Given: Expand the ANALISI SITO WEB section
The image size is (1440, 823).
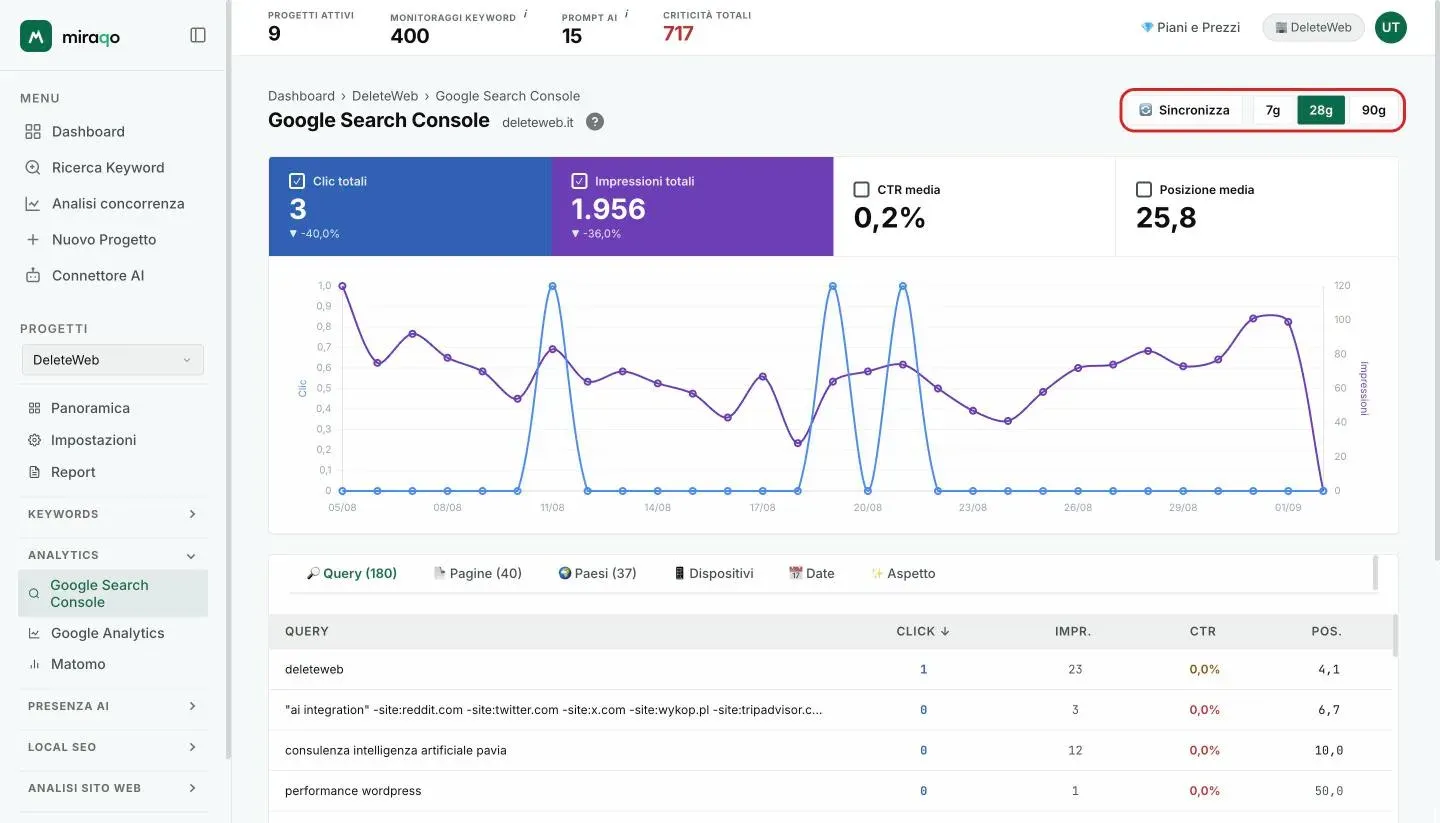Looking at the screenshot, I should tap(112, 788).
